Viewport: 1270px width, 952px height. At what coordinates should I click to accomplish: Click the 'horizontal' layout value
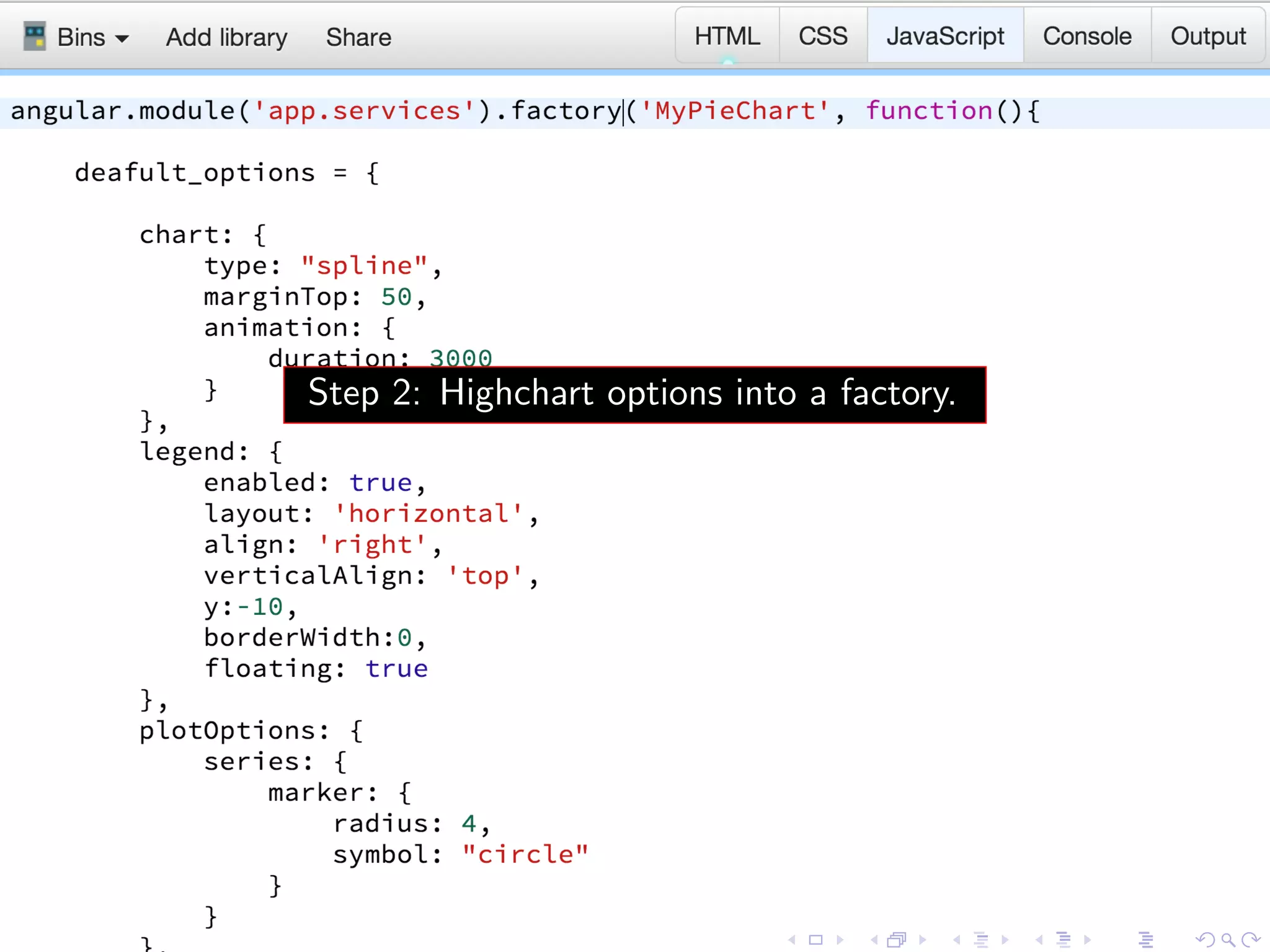(429, 514)
